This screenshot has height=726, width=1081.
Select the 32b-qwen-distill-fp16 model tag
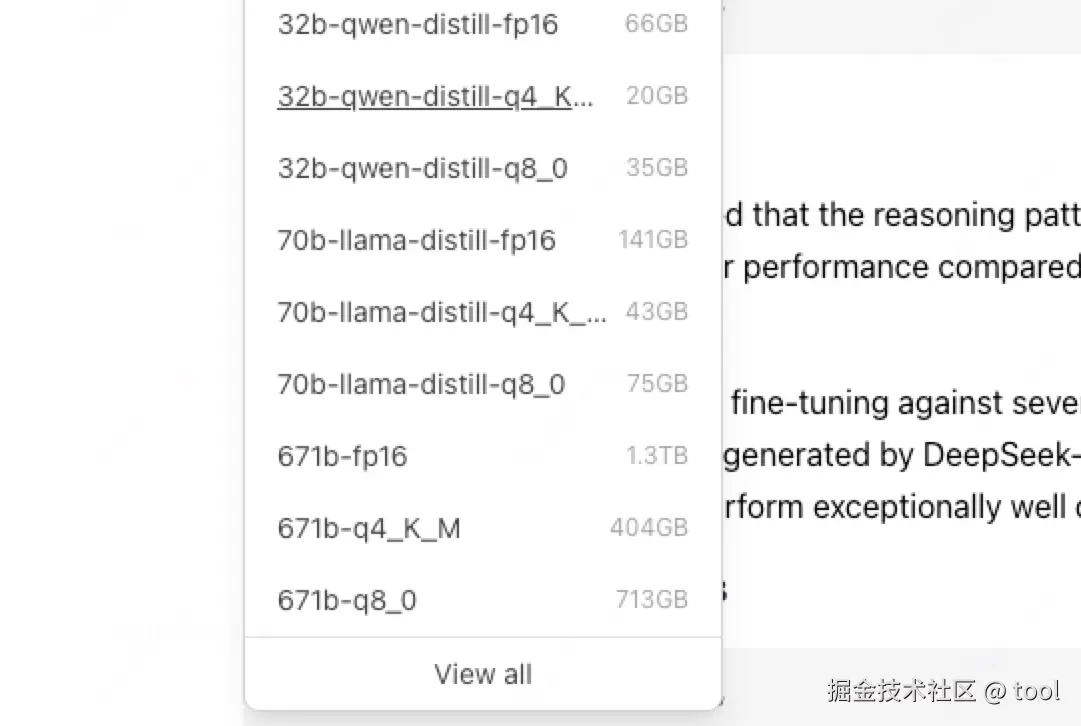417,24
